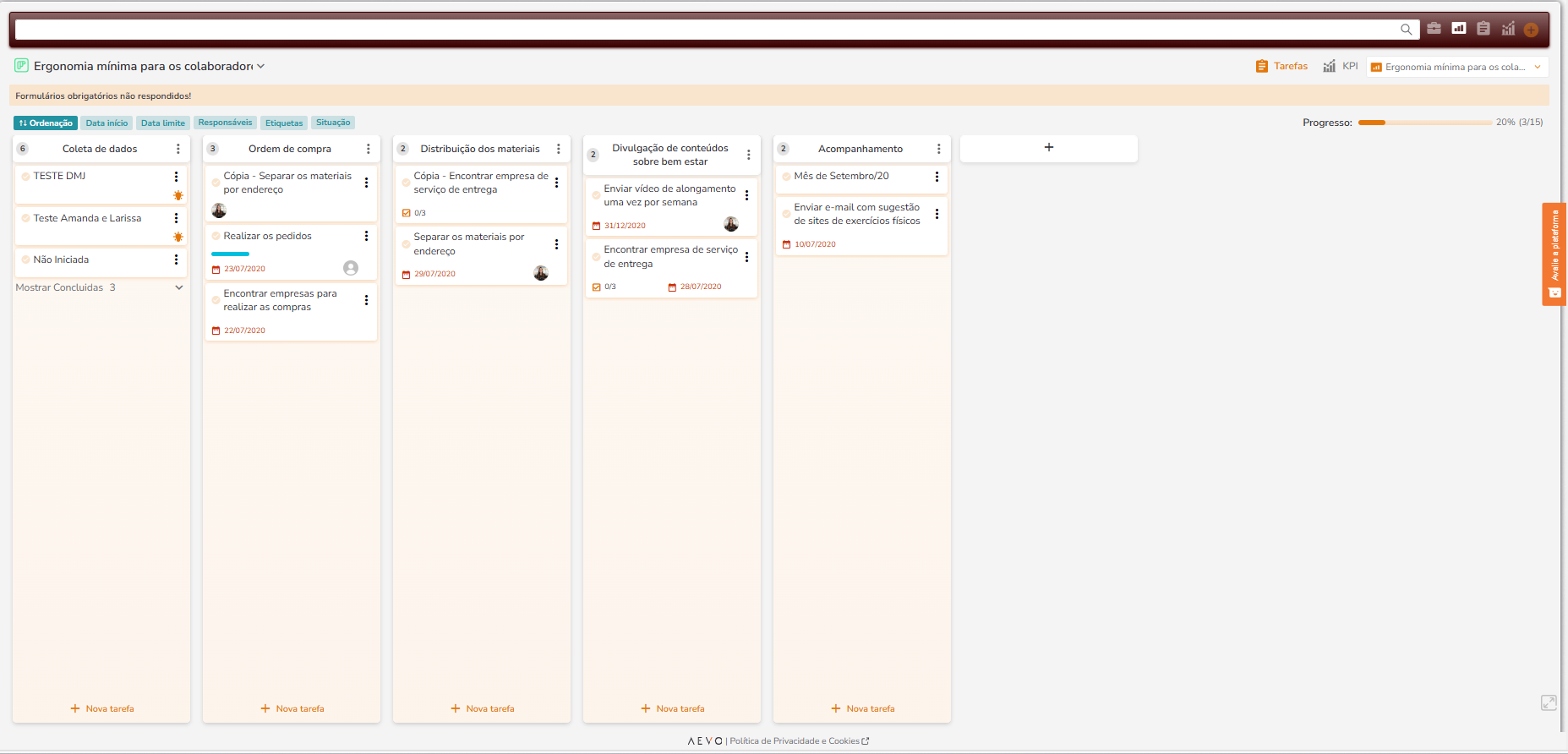Add Nova tarefa in Coleta de dados
The image size is (1568, 754).
click(101, 708)
